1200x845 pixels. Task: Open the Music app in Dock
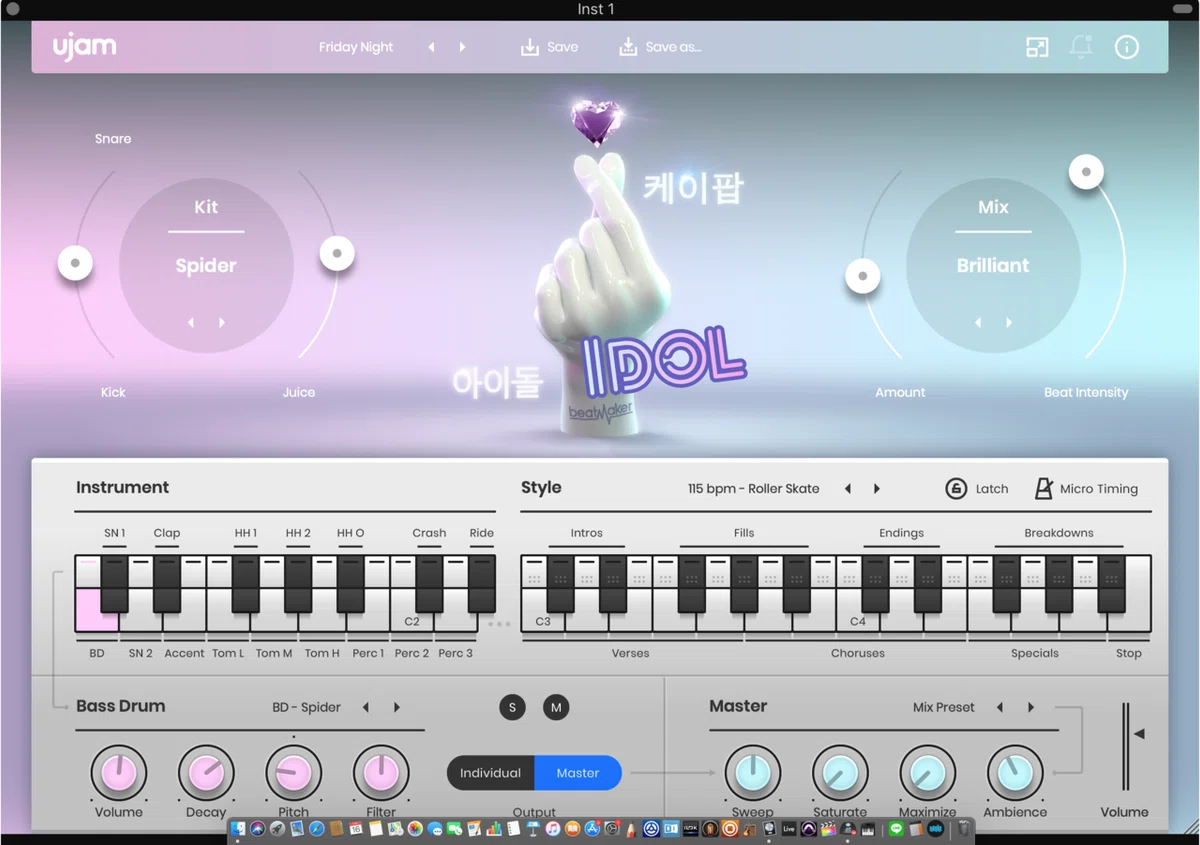click(x=552, y=828)
